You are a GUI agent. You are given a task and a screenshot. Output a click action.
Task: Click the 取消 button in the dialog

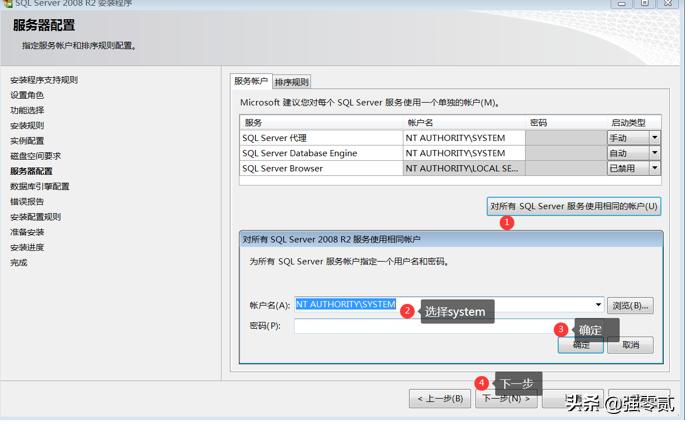tap(630, 345)
